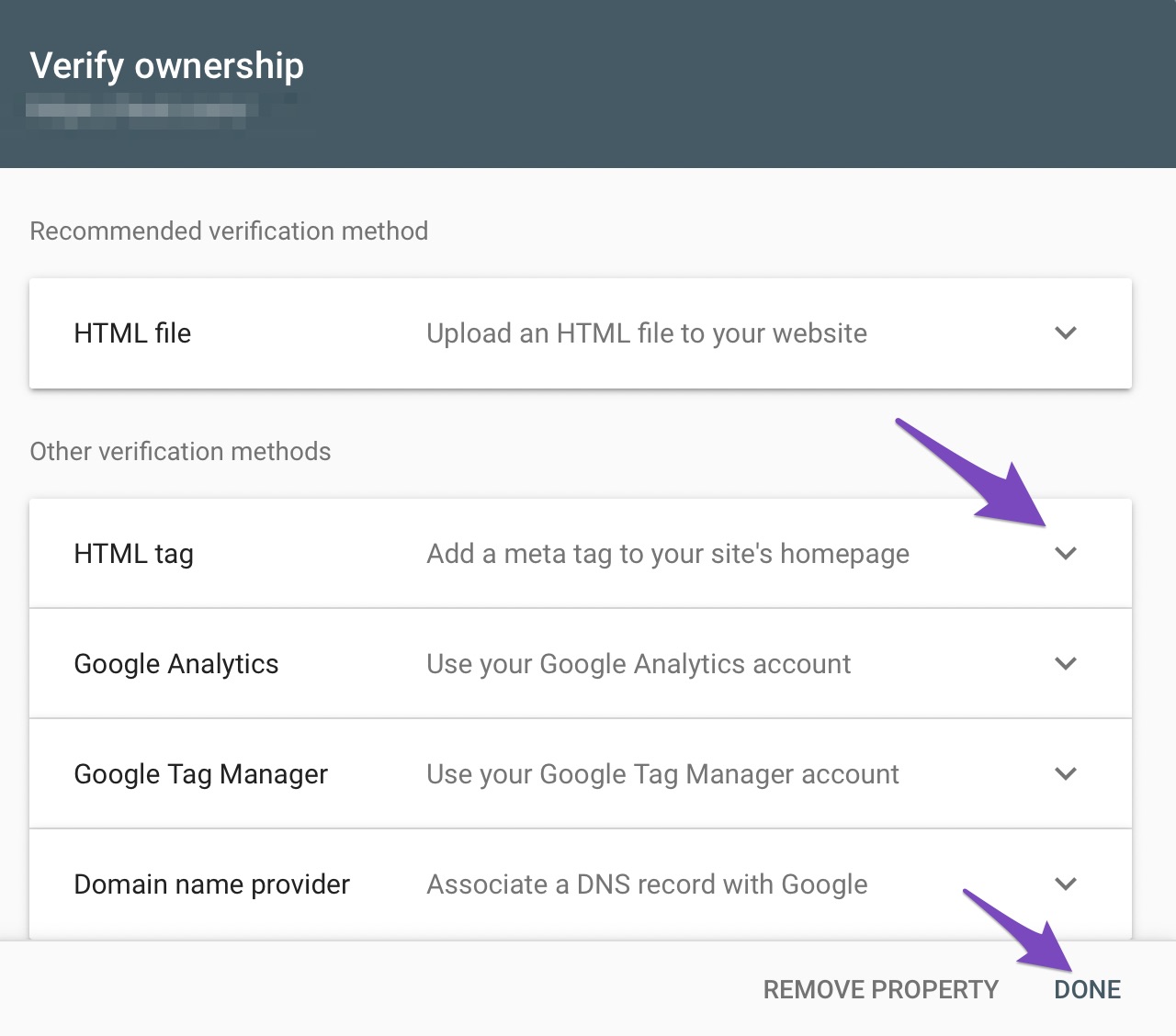Click "Use your Google Tag Manager account"
1176x1036 pixels.
[662, 774]
